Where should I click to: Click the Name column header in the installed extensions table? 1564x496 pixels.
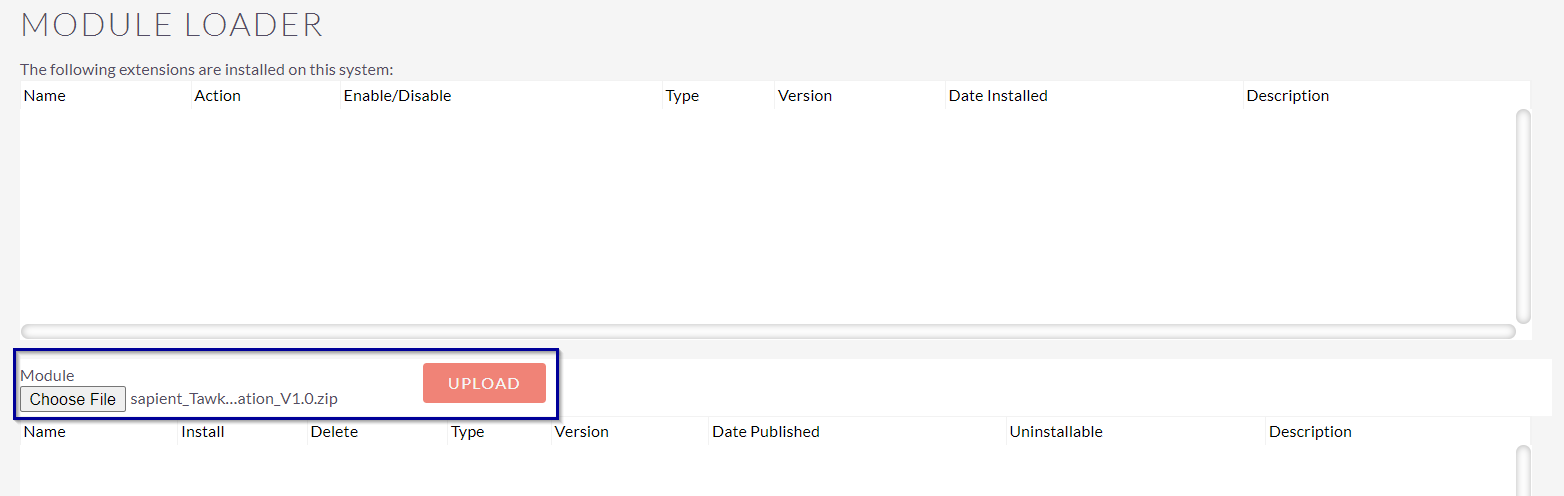pyautogui.click(x=44, y=96)
